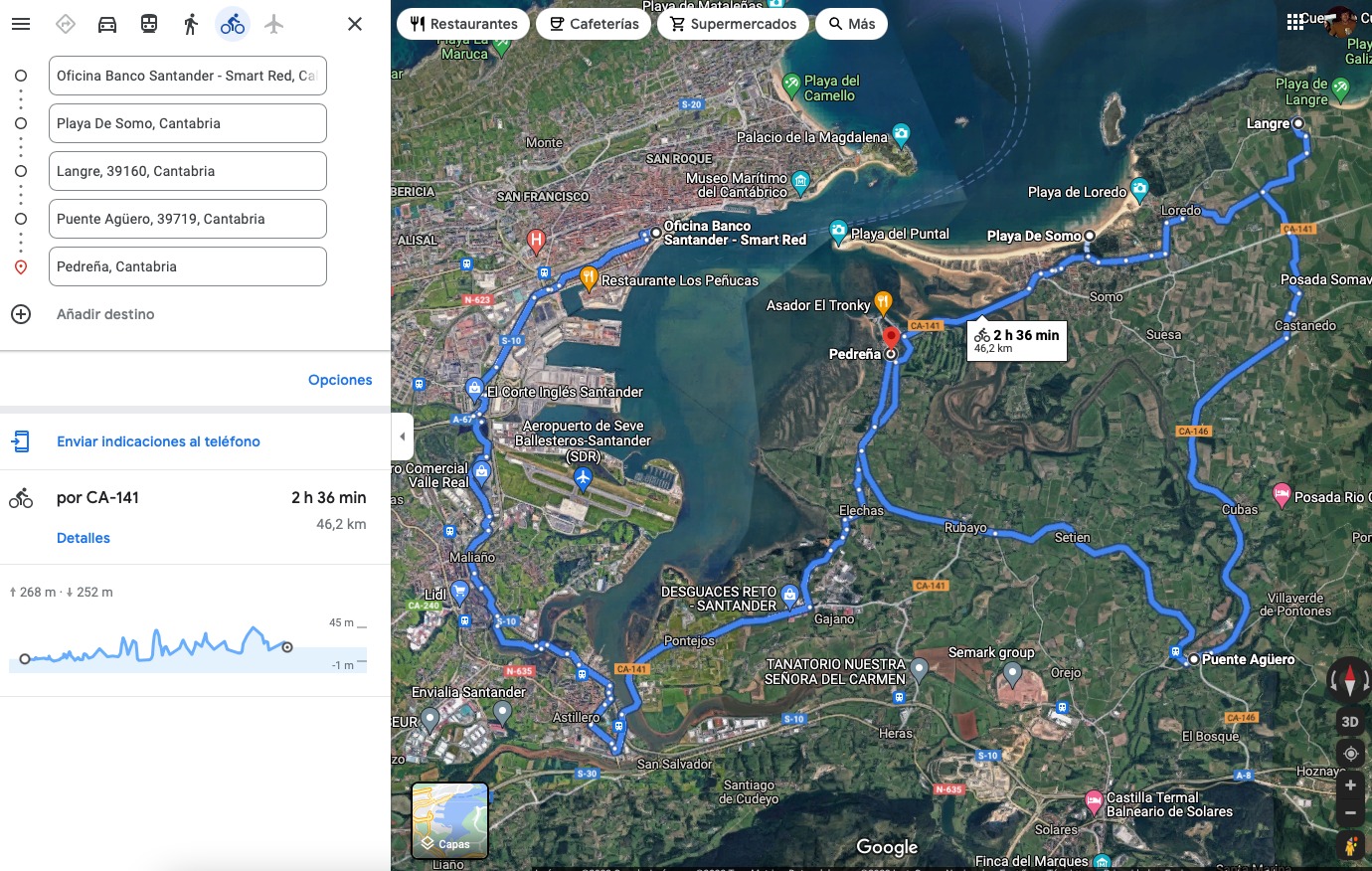This screenshot has height=871, width=1372.
Task: Select public transit travel mode
Action: pyautogui.click(x=149, y=24)
